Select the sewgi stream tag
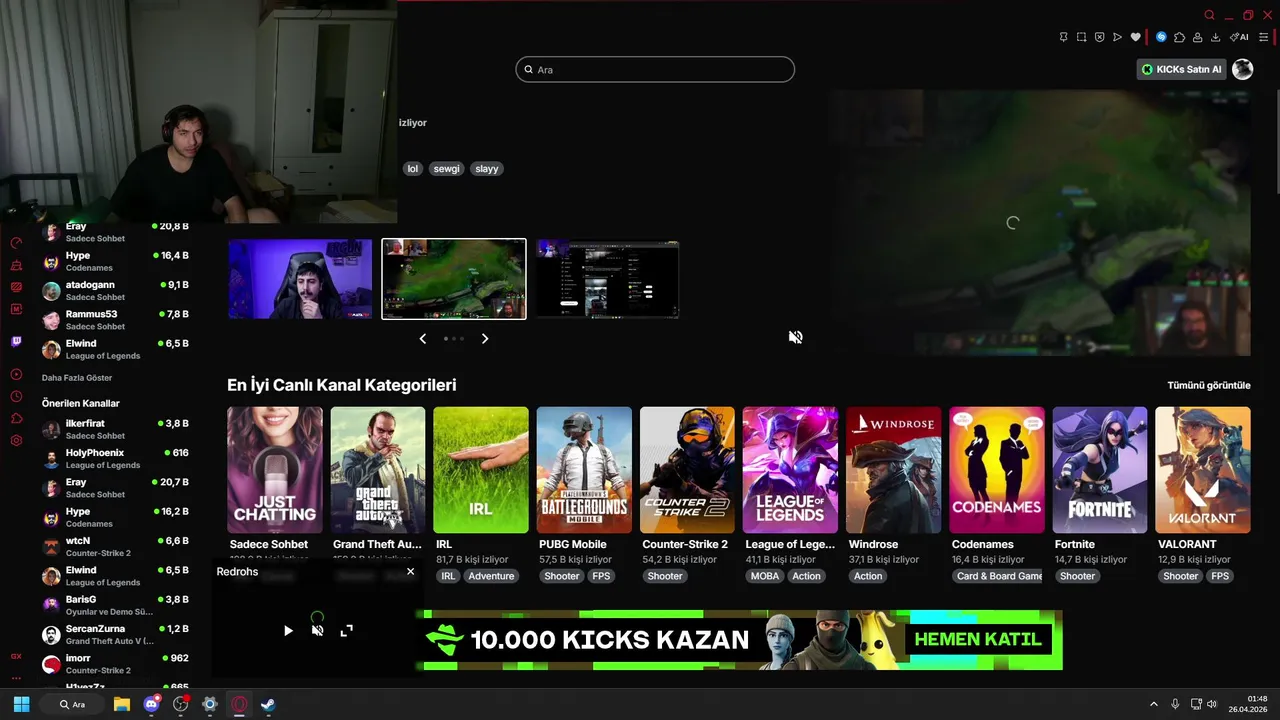 point(446,169)
